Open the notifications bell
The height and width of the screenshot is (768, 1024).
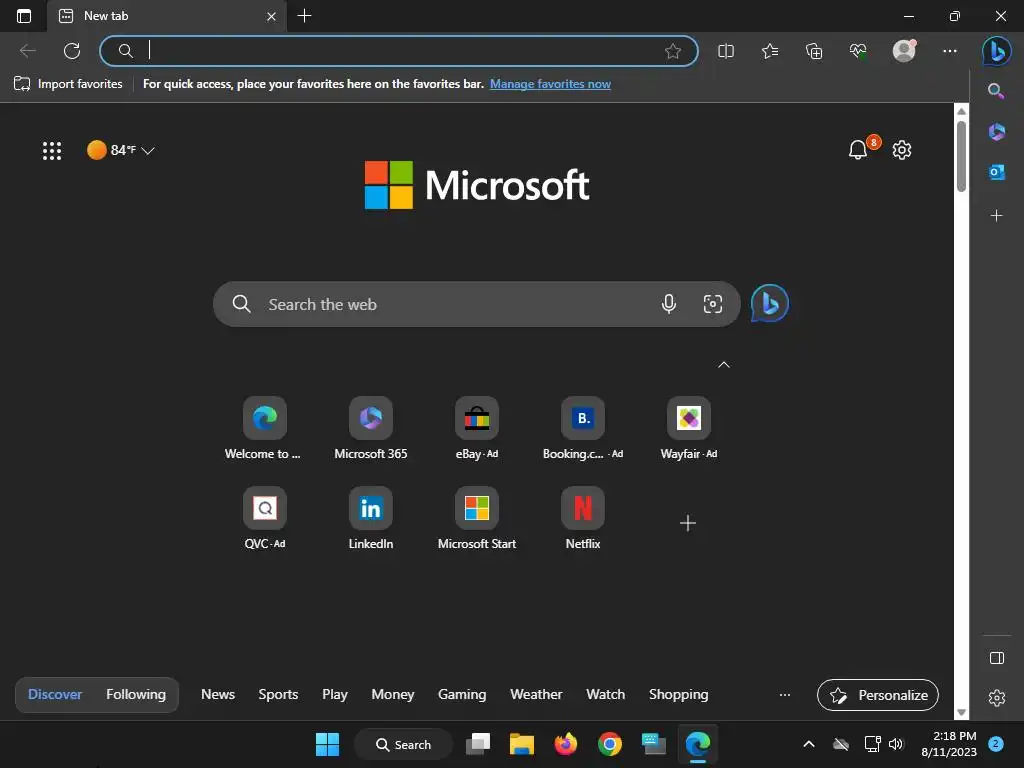(857, 150)
